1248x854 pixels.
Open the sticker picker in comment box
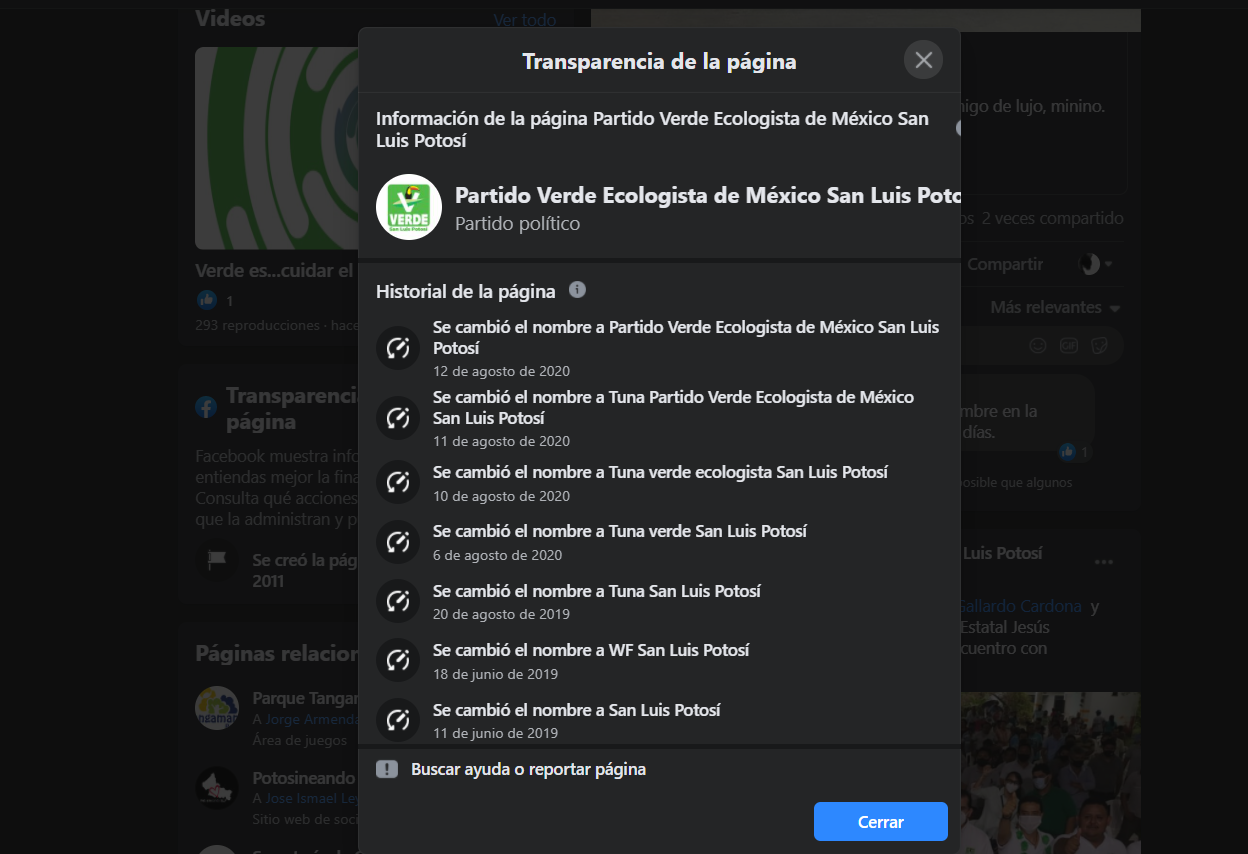1100,345
